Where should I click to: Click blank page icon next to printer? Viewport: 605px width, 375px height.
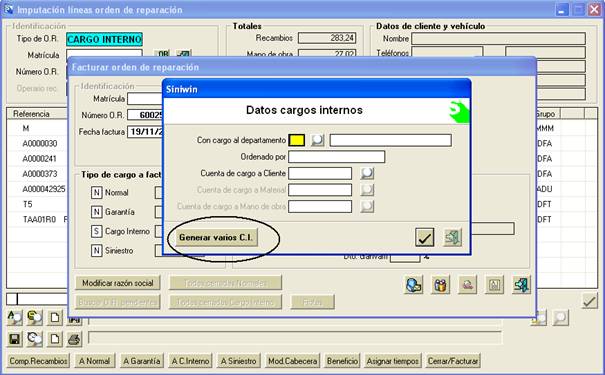coord(55,339)
